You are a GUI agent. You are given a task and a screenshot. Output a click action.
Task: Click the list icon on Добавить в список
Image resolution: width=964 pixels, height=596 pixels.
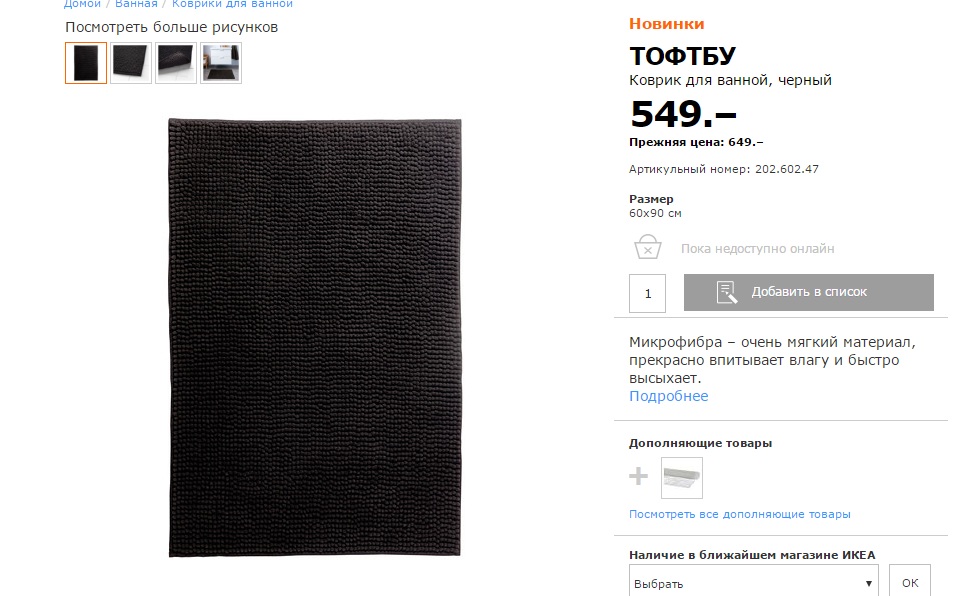(x=727, y=293)
